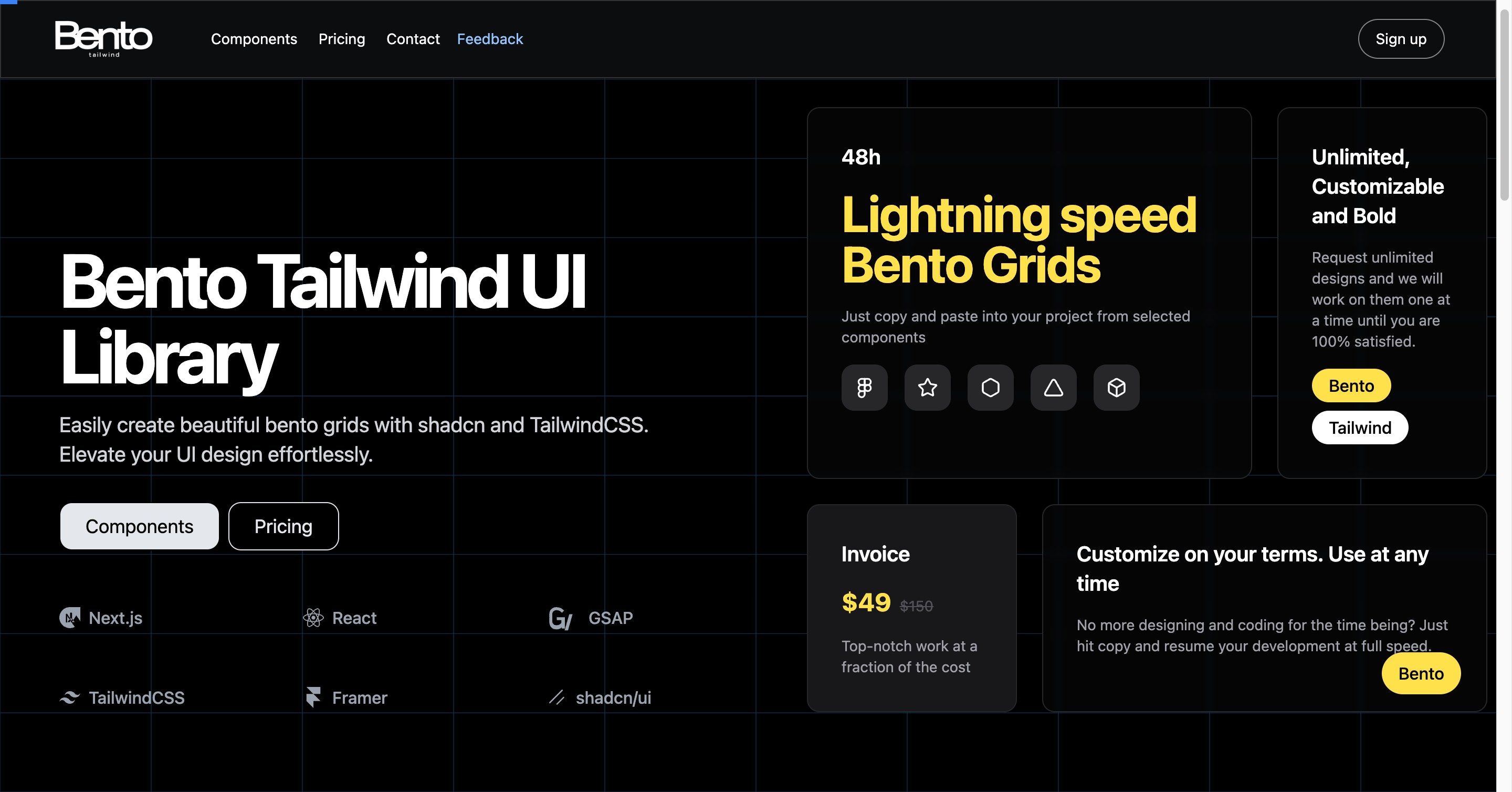Click the Sign up button
This screenshot has width=1512, height=792.
pyautogui.click(x=1401, y=39)
